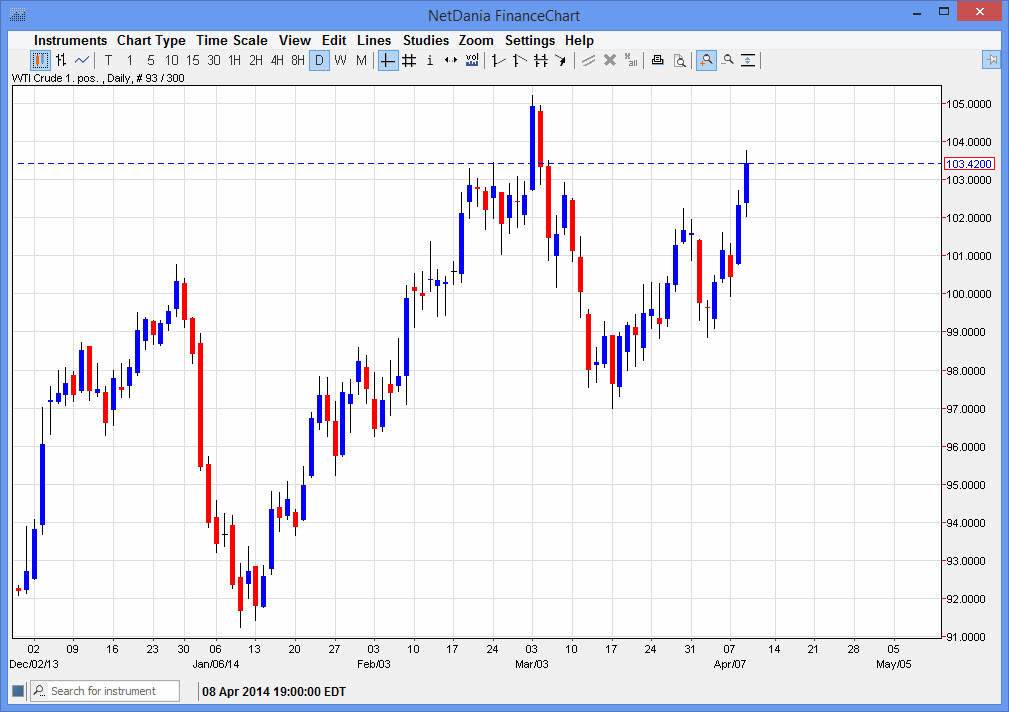The width and height of the screenshot is (1009, 712).
Task: Open the Studies menu
Action: 426,40
